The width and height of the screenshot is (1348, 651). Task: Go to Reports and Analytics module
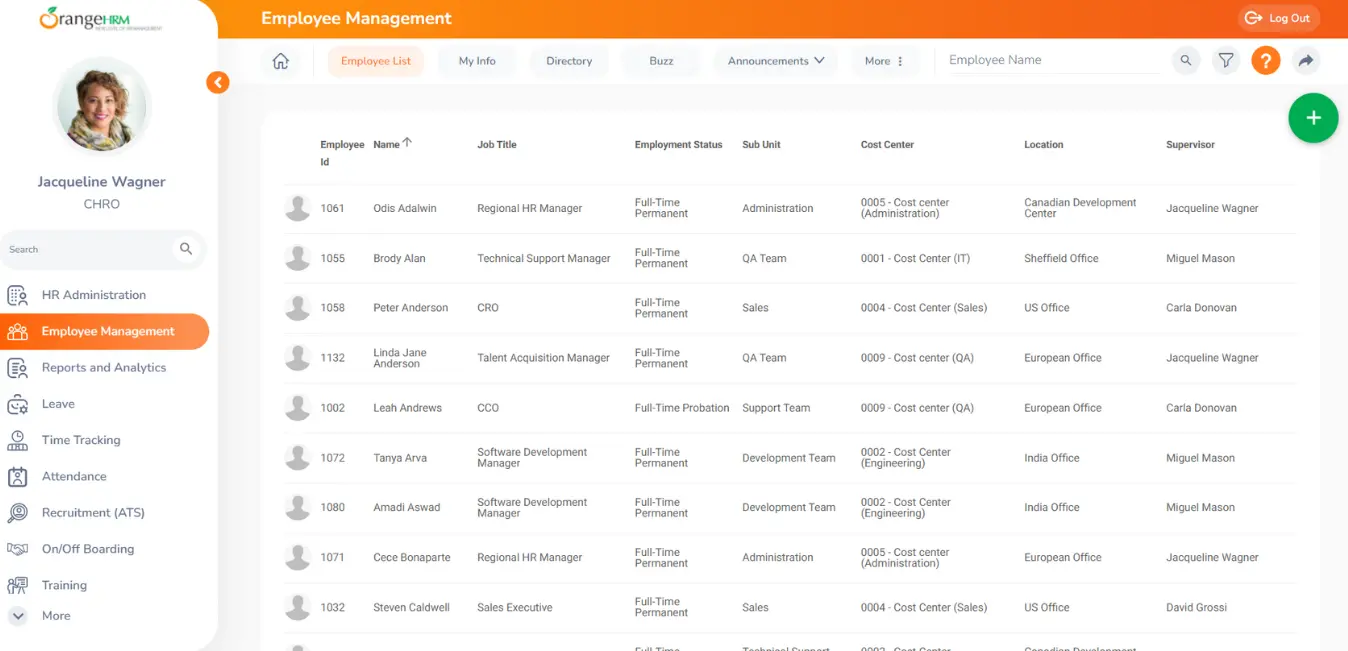pyautogui.click(x=103, y=368)
